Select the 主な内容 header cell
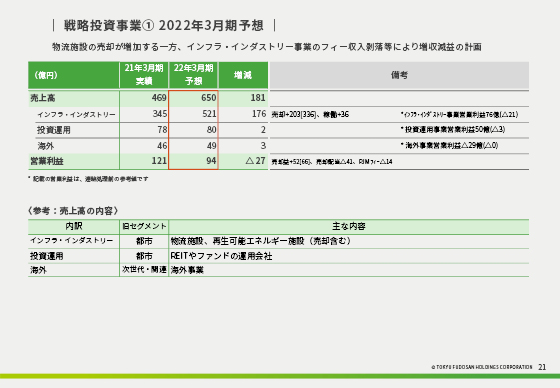Viewport: 560px width, 388px height. 349,227
